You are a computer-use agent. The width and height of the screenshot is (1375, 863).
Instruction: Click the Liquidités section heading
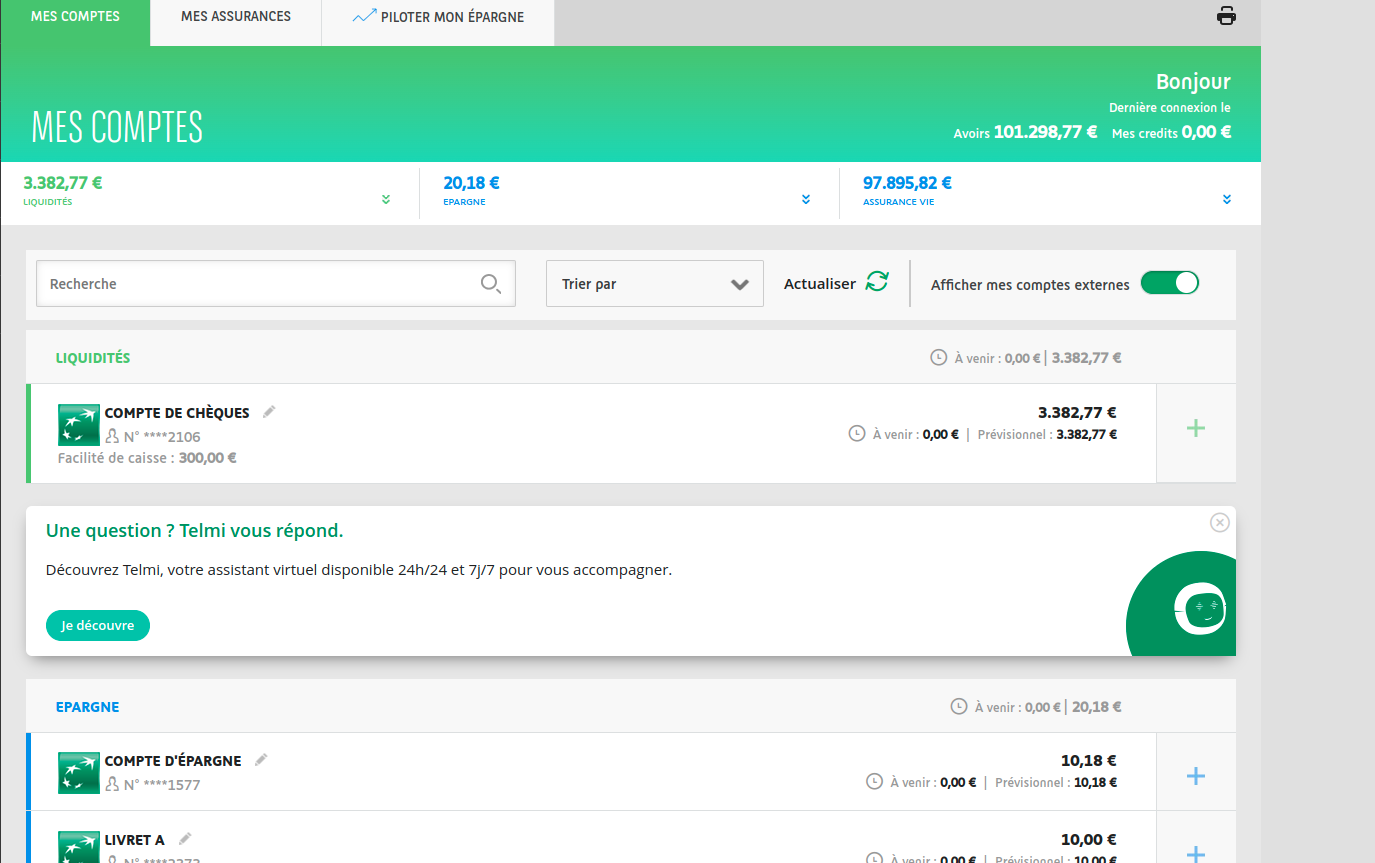point(93,358)
